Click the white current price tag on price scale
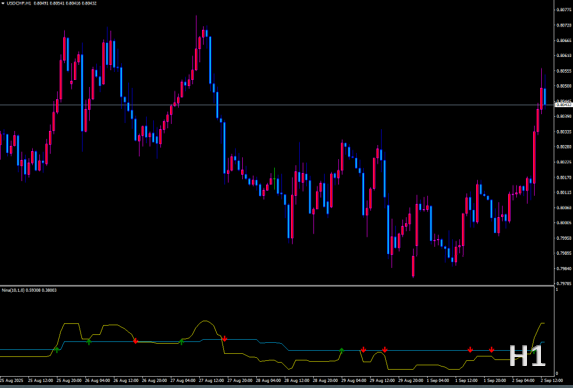573x388 pixels. 563,104
